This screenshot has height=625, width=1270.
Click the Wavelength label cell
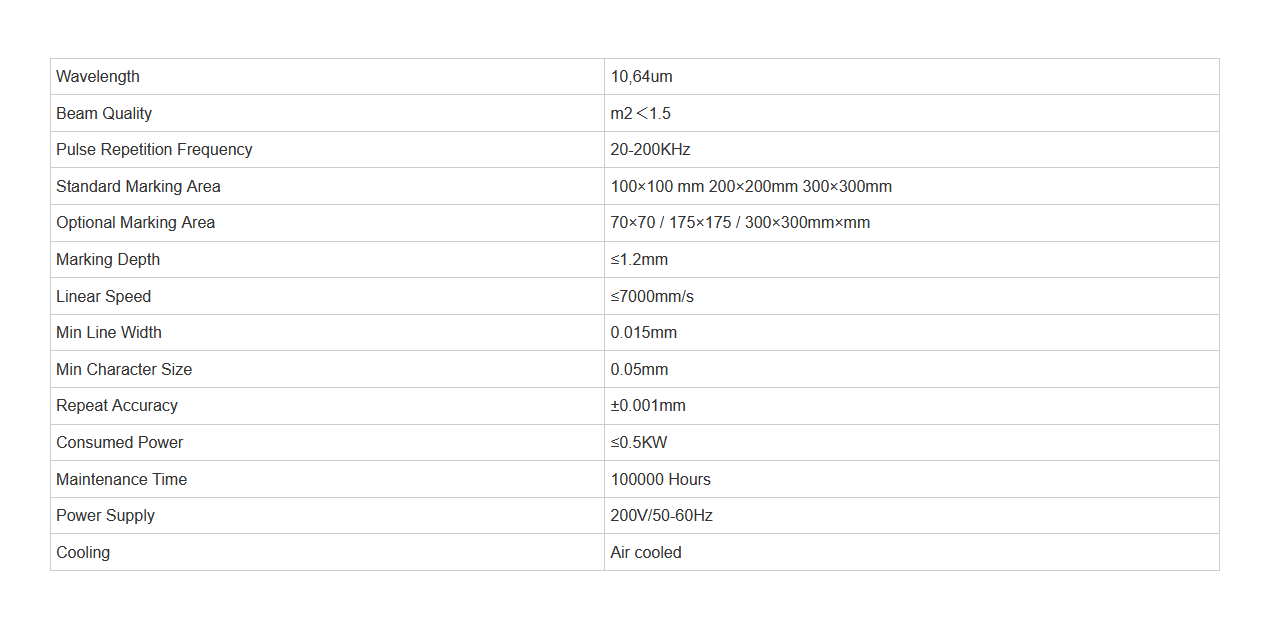[327, 77]
